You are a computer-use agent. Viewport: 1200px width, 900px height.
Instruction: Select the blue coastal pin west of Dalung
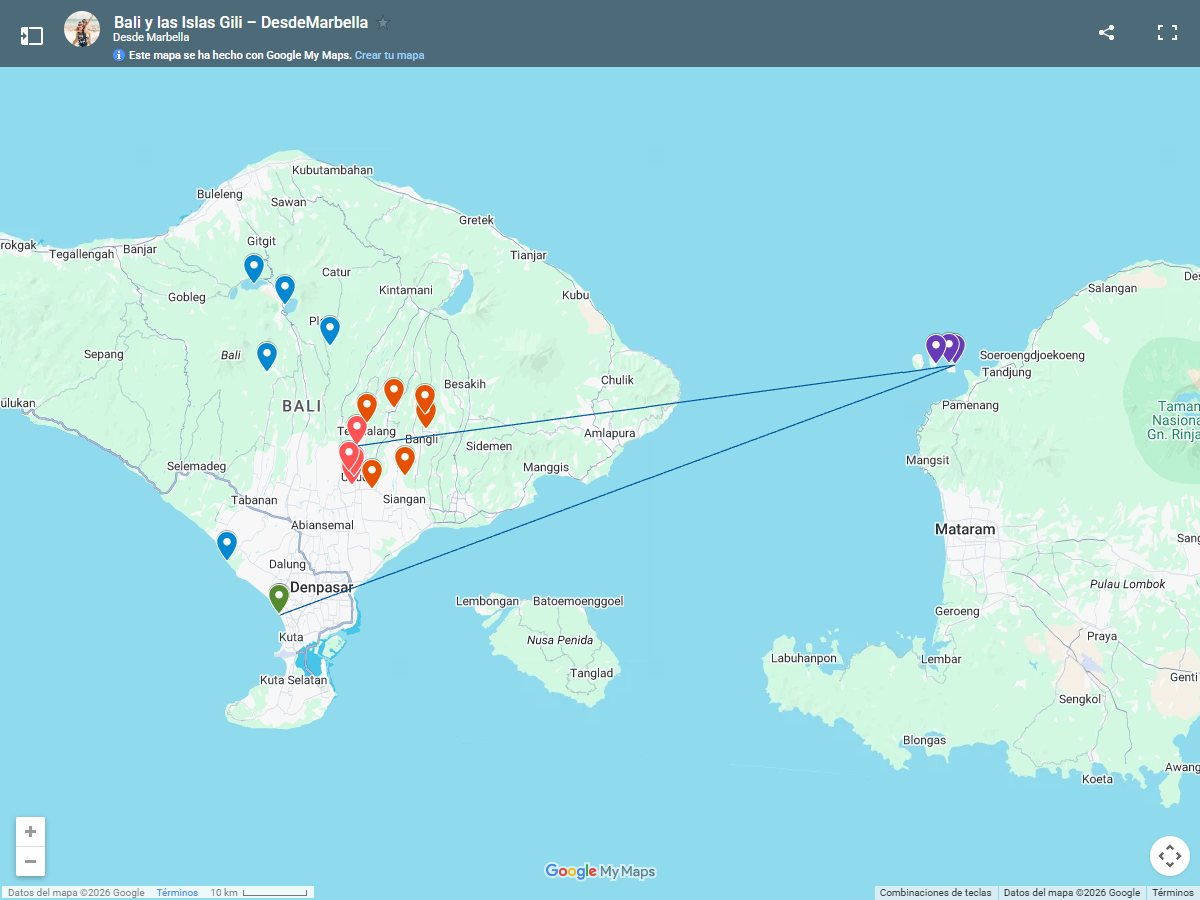[x=227, y=545]
